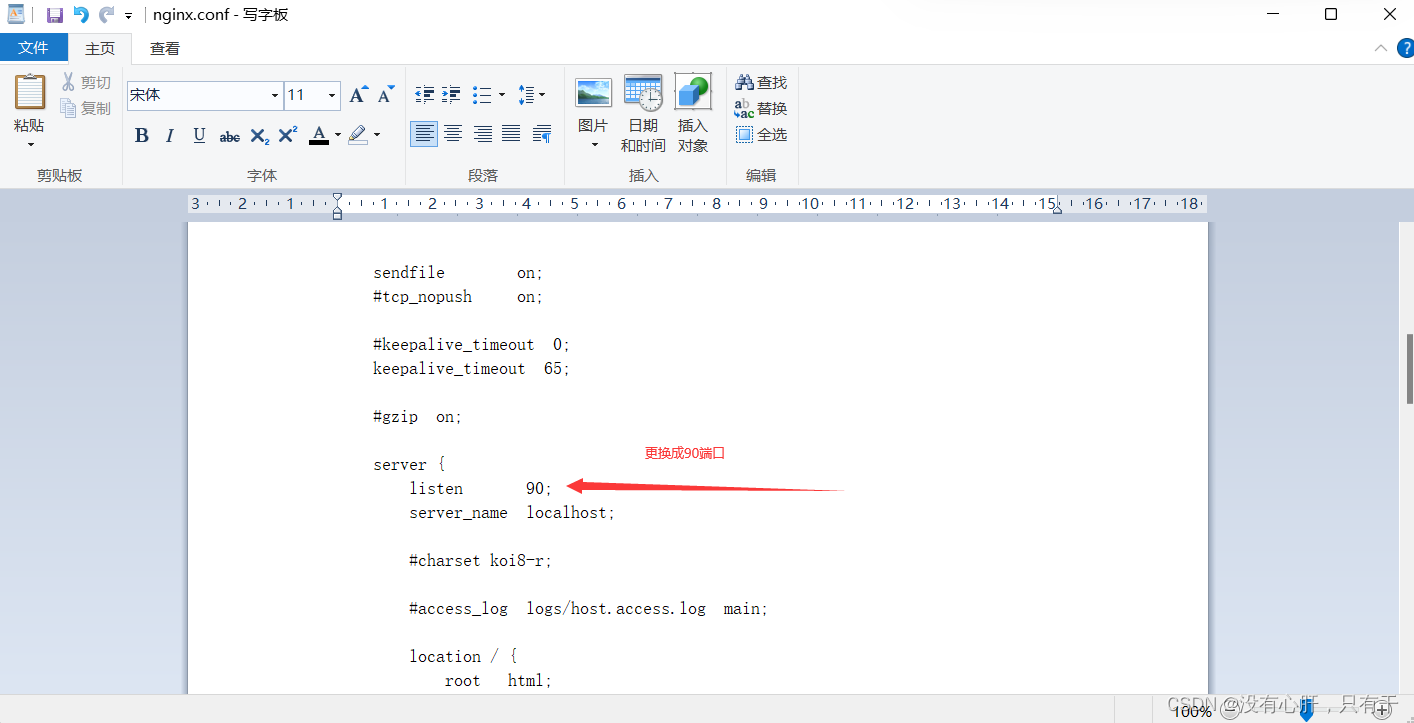Open the Quick Access Toolbar customize arrow
Viewport: 1414px width, 723px height.
tap(128, 16)
